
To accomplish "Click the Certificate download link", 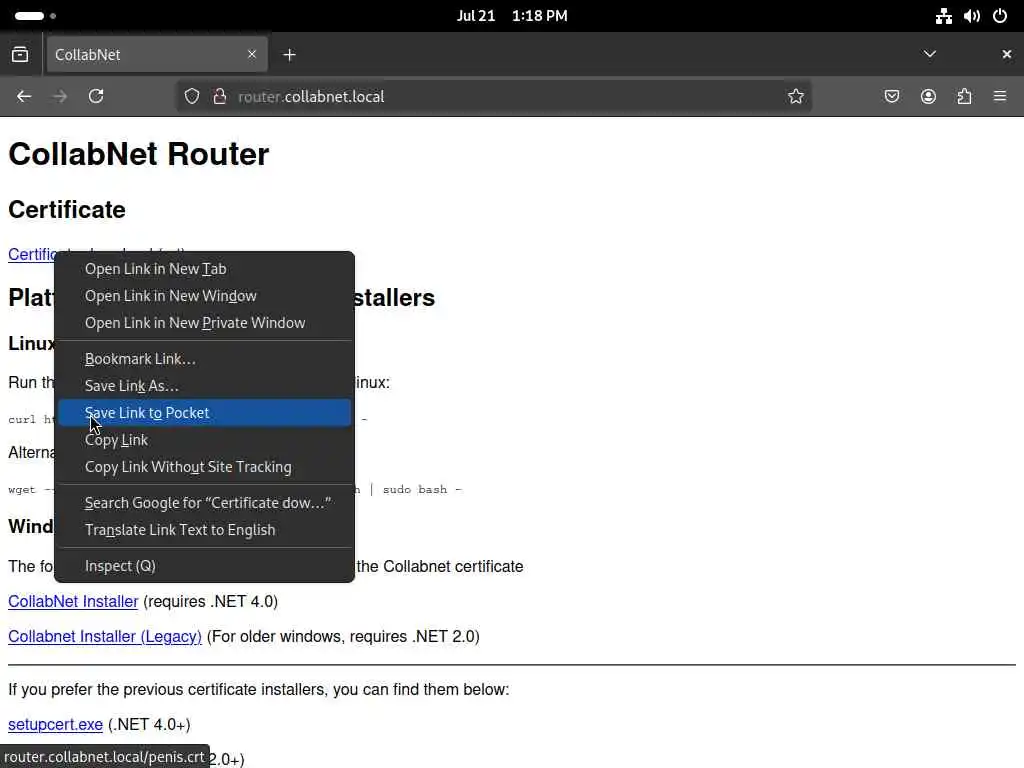I will pyautogui.click(x=31, y=255).
